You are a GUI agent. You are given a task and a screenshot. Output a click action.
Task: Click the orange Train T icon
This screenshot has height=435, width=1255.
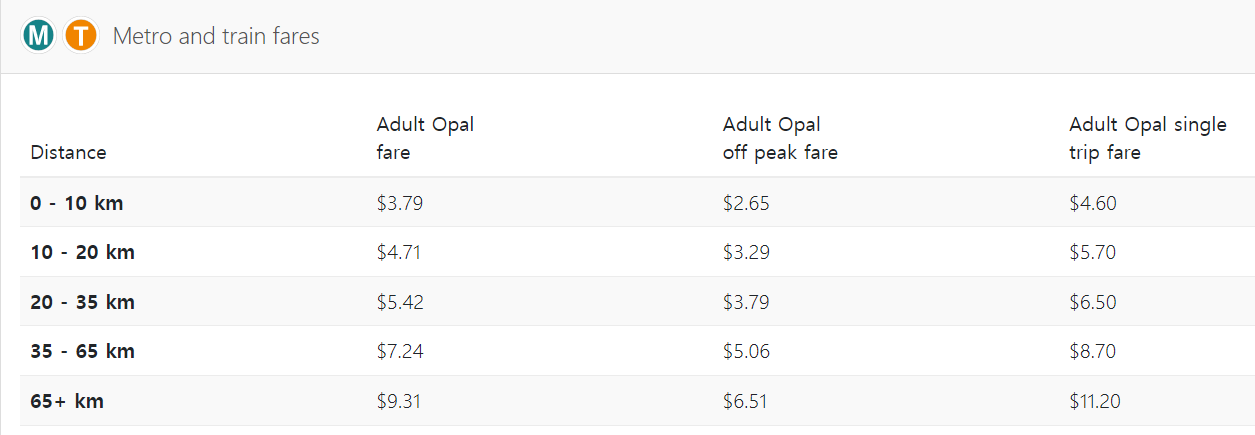coord(80,36)
